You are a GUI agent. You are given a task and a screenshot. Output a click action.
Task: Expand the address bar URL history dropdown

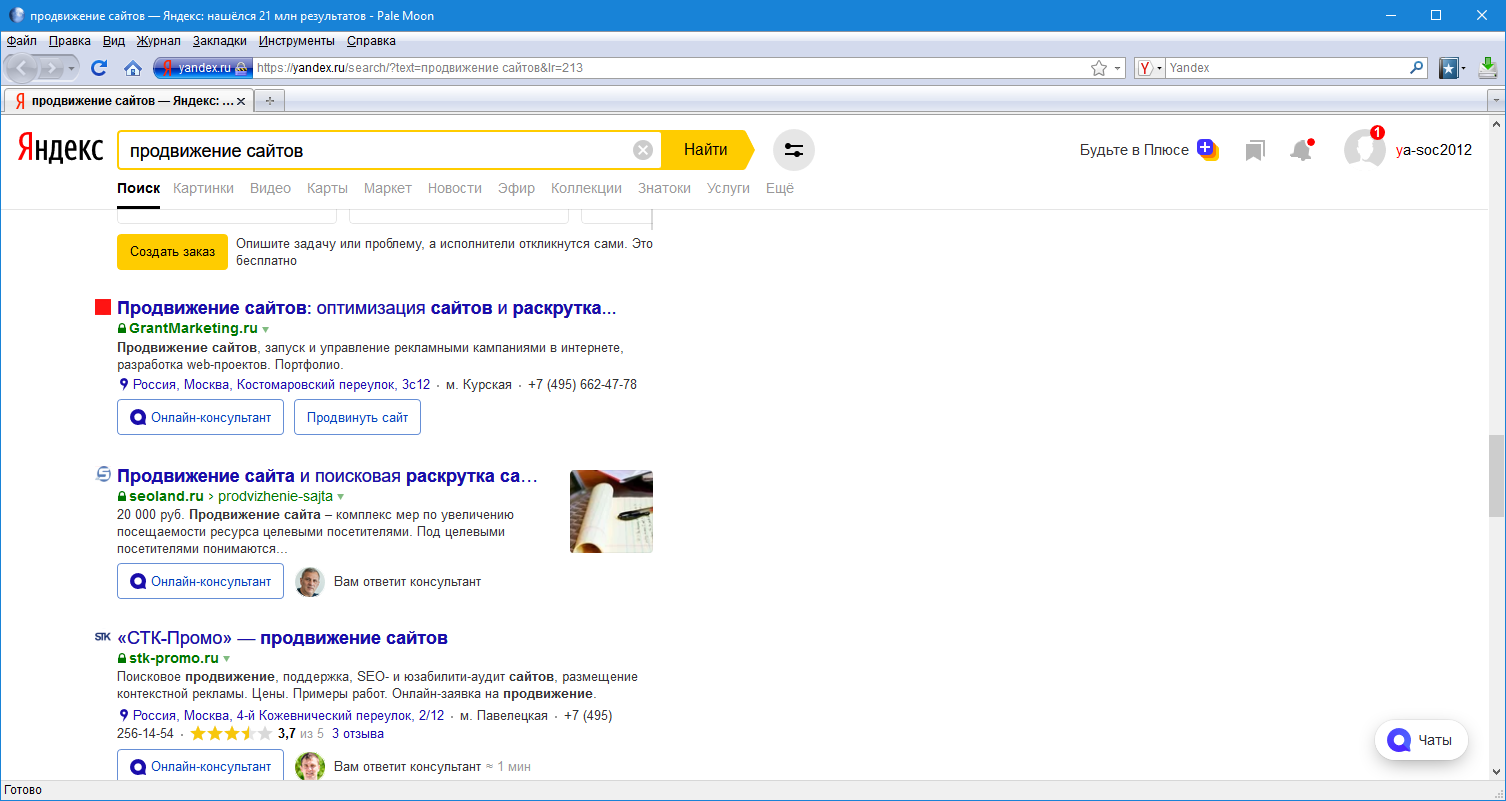[1119, 68]
